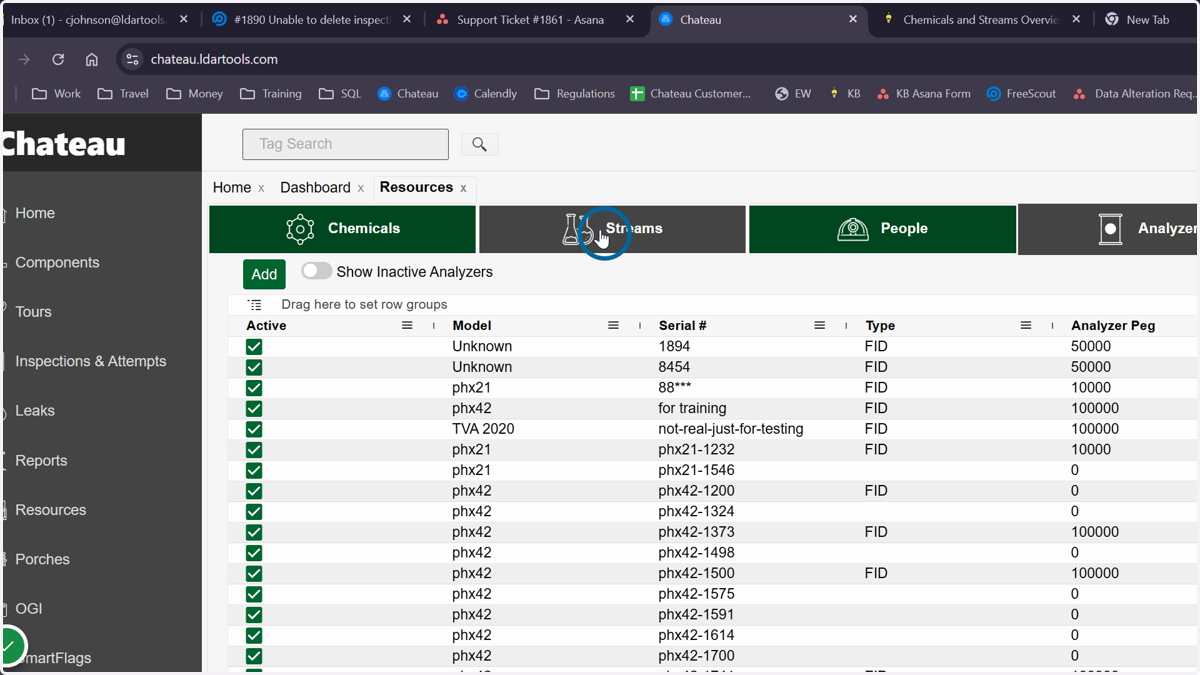Open the KB bookmark

pyautogui.click(x=844, y=93)
